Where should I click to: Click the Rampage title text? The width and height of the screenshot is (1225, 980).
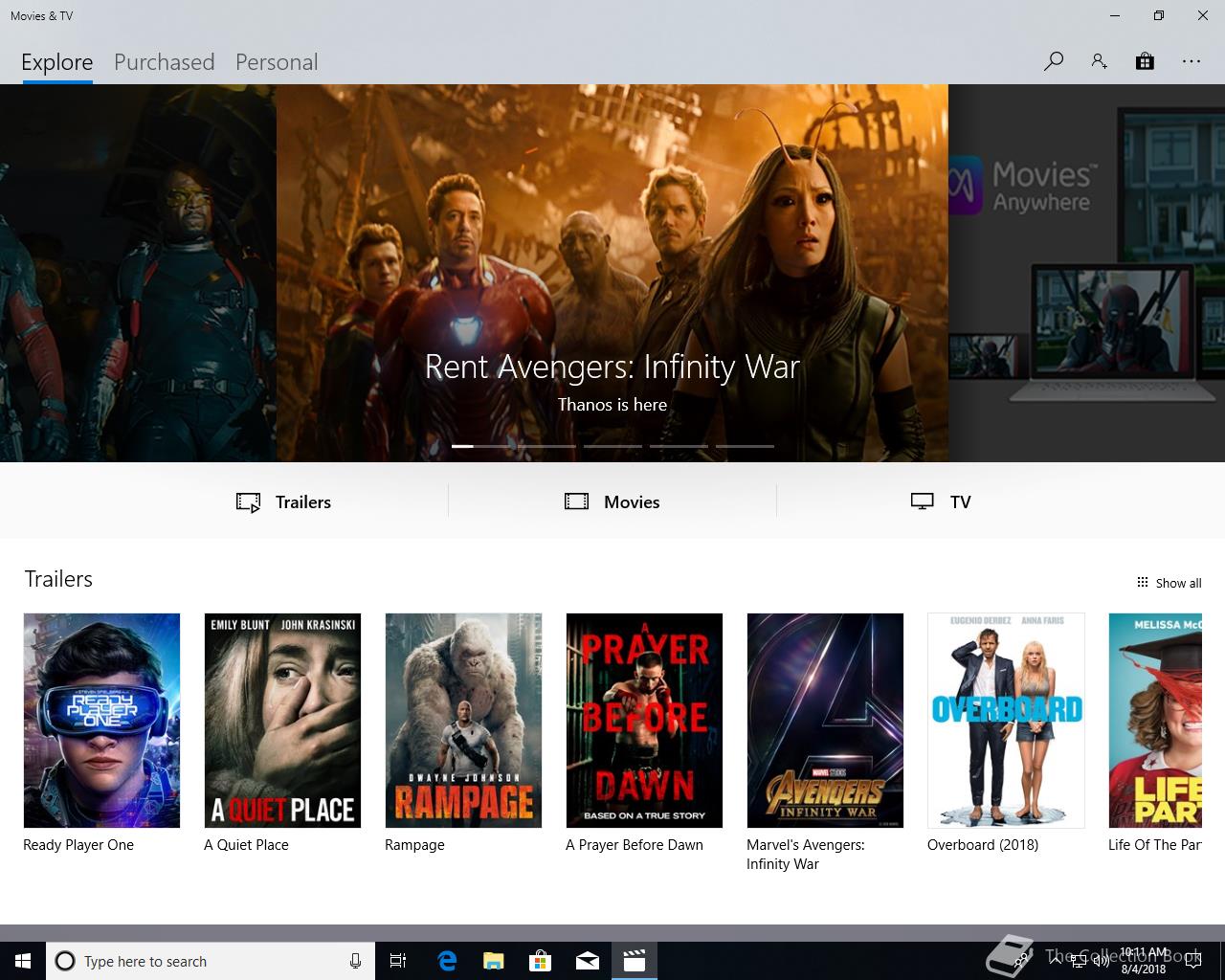(414, 845)
